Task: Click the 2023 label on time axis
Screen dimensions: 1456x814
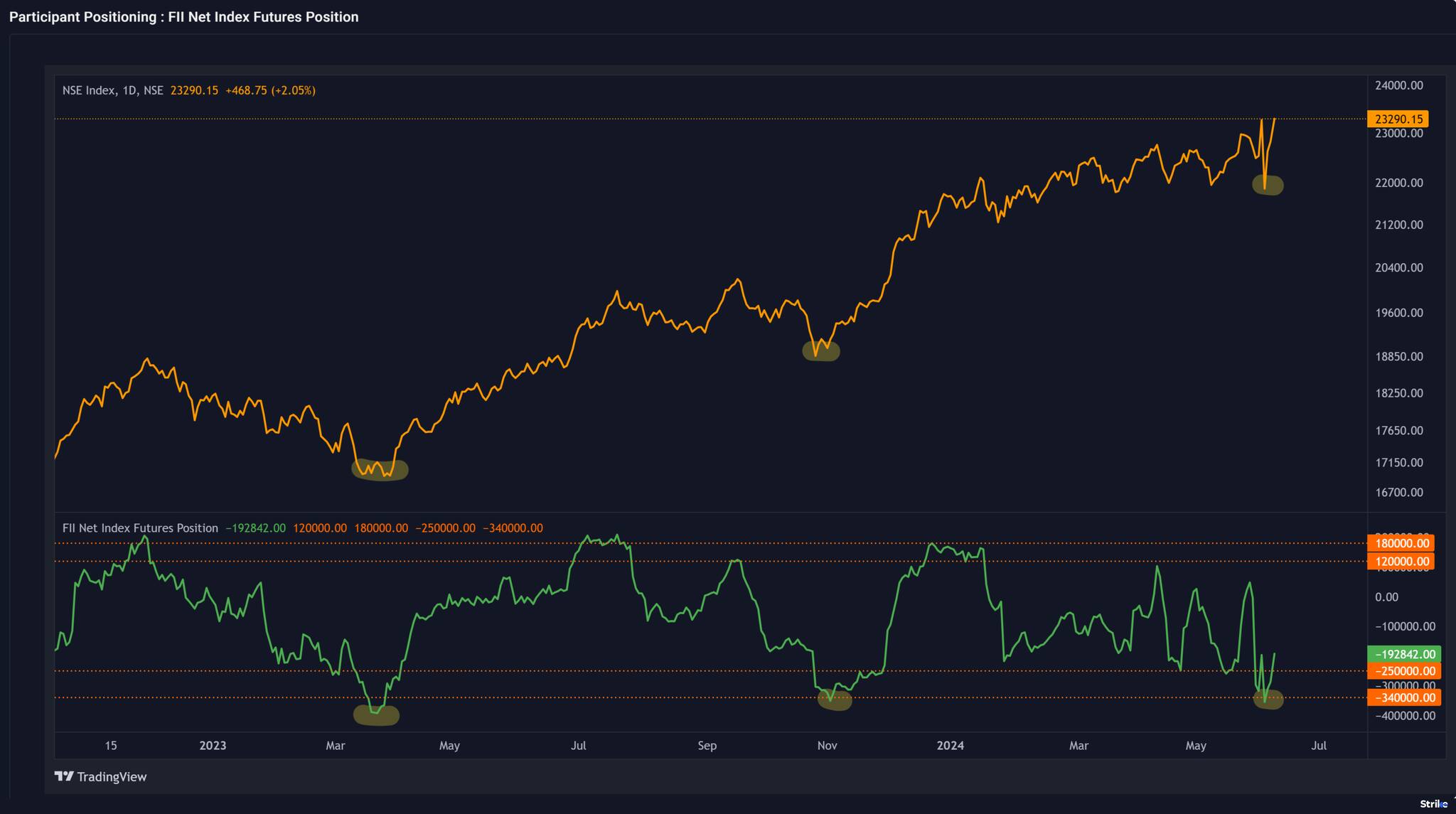Action: point(213,746)
